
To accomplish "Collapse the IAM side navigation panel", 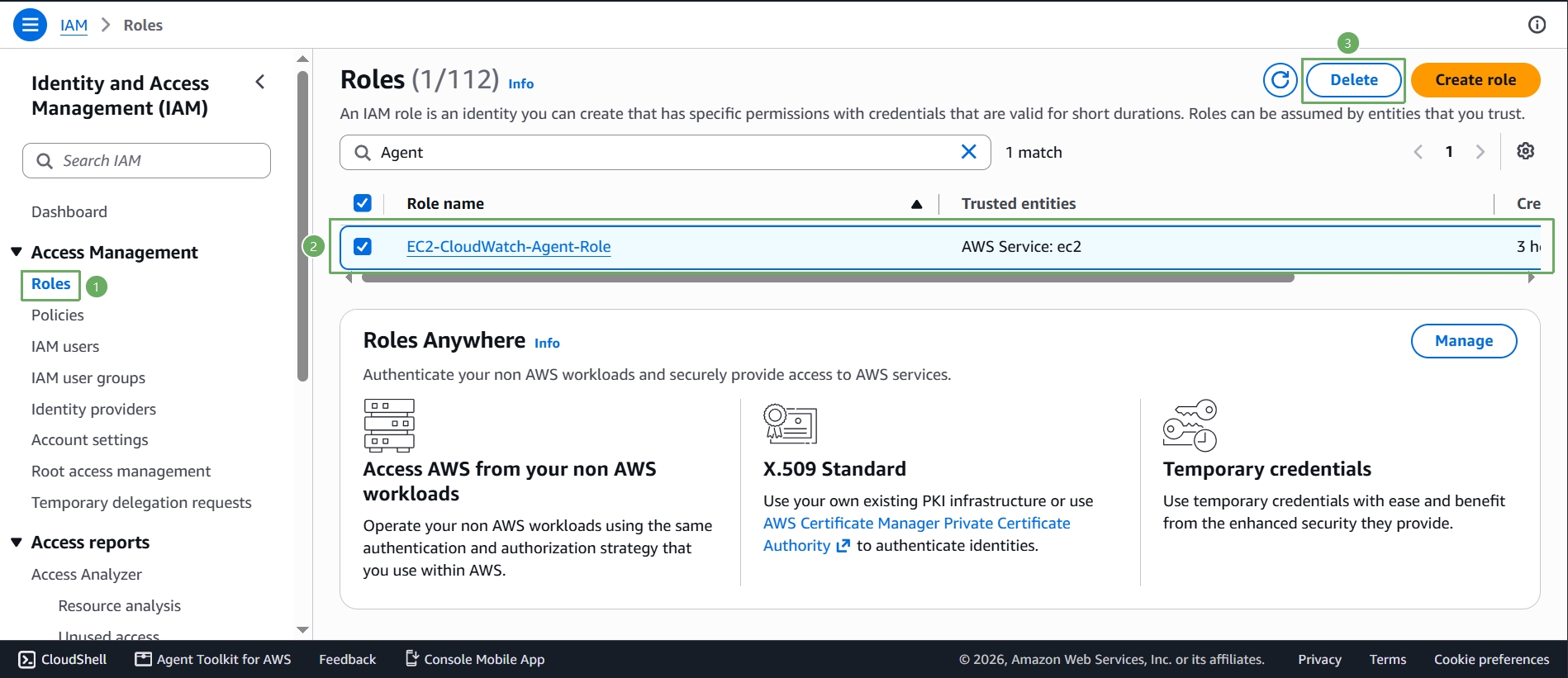I will point(260,82).
